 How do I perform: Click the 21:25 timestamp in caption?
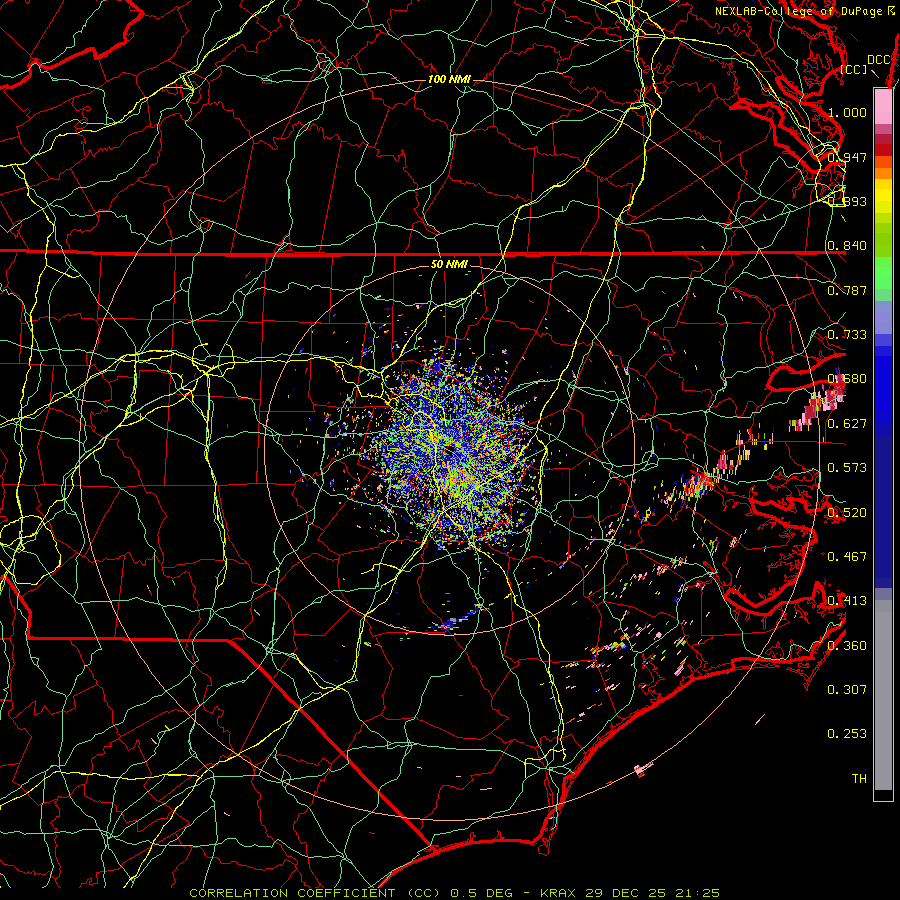pos(696,893)
